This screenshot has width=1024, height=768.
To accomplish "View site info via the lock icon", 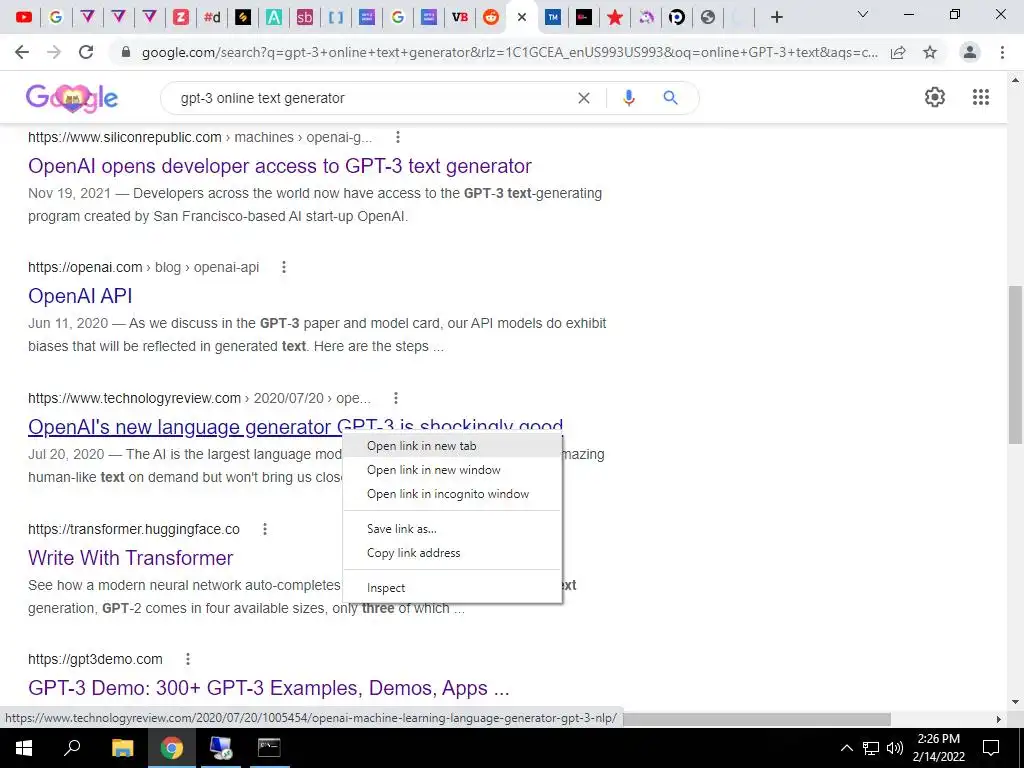I will tap(127, 52).
